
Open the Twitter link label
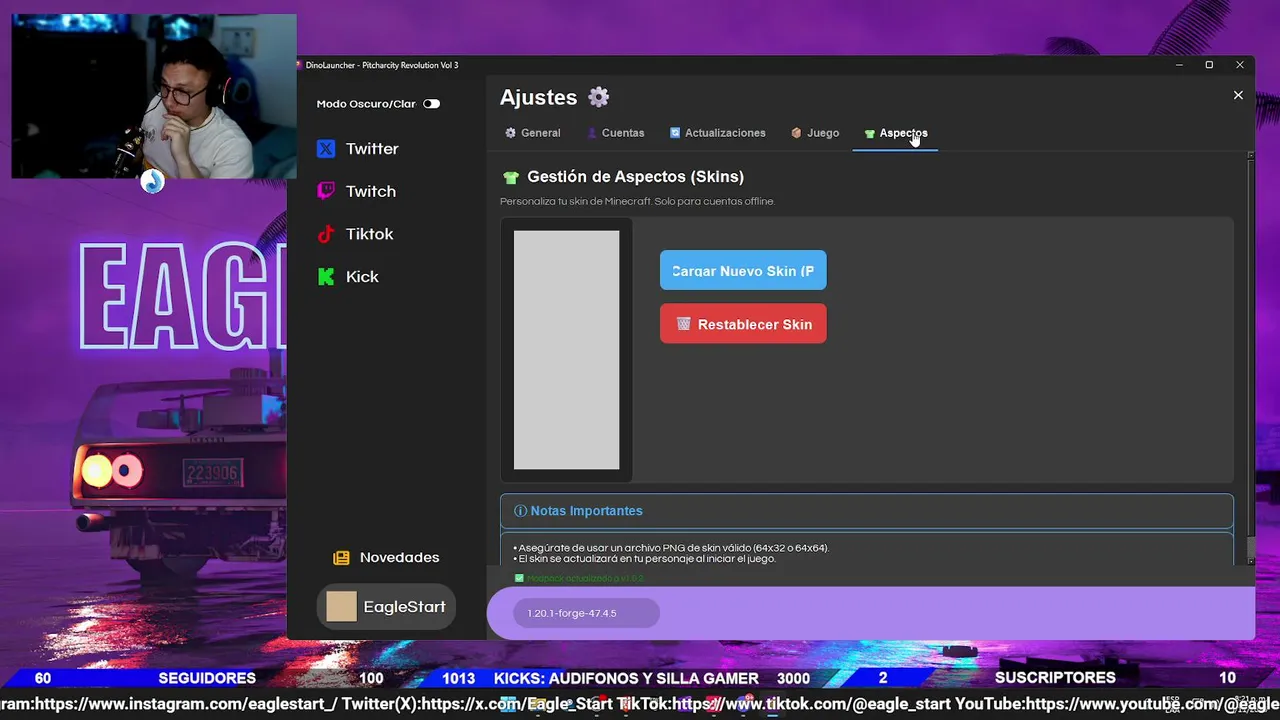tap(372, 149)
